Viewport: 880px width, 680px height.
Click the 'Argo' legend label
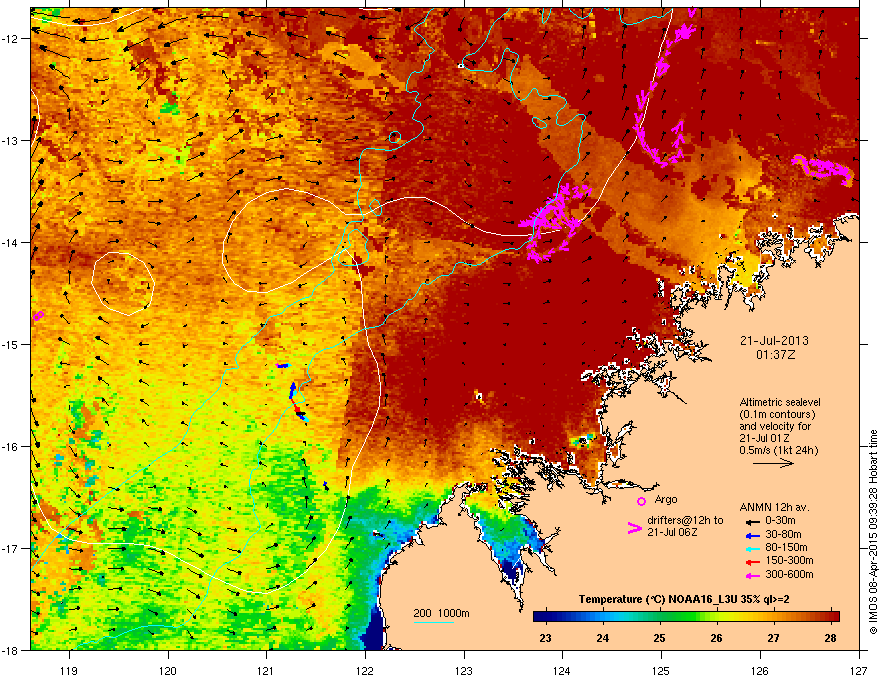pos(666,499)
